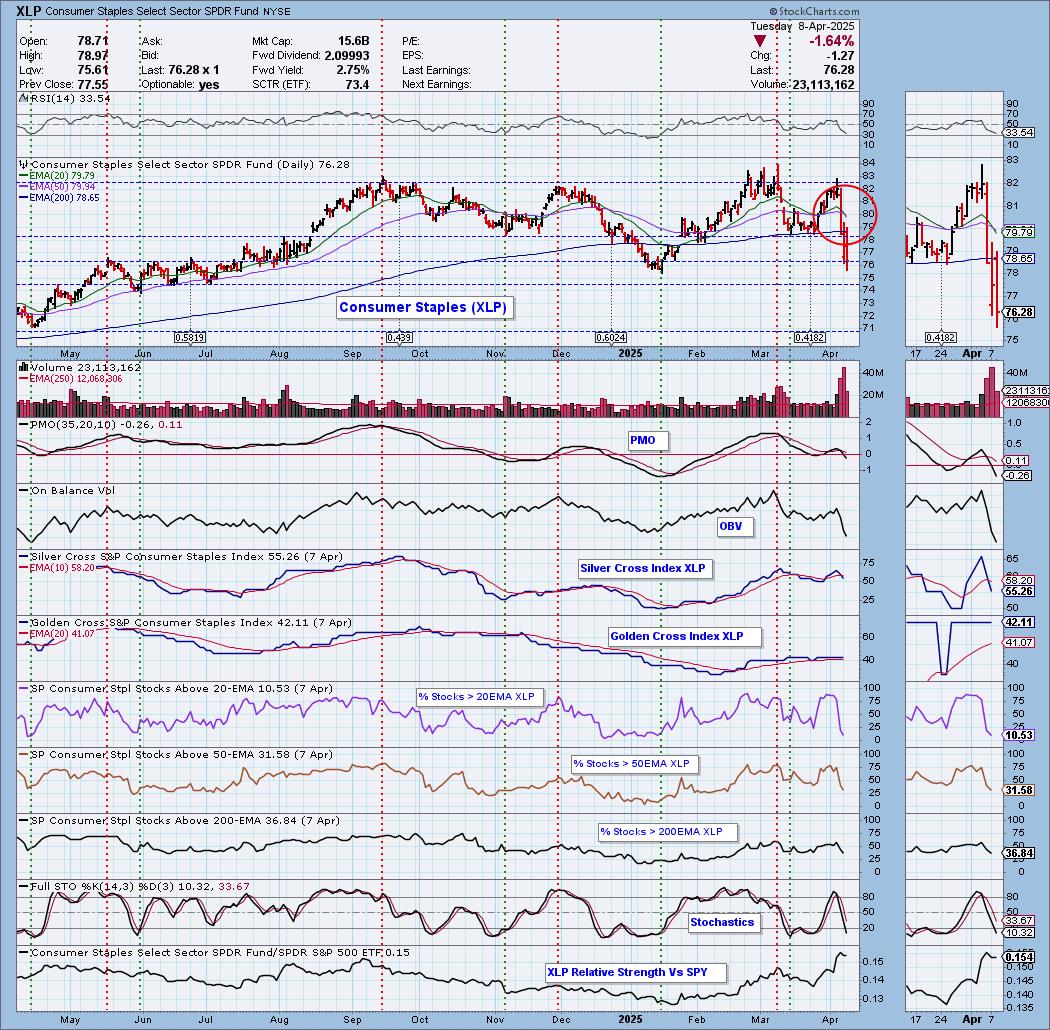Click the Open price 78.71
This screenshot has height=1030, width=1050.
pyautogui.click(x=92, y=41)
